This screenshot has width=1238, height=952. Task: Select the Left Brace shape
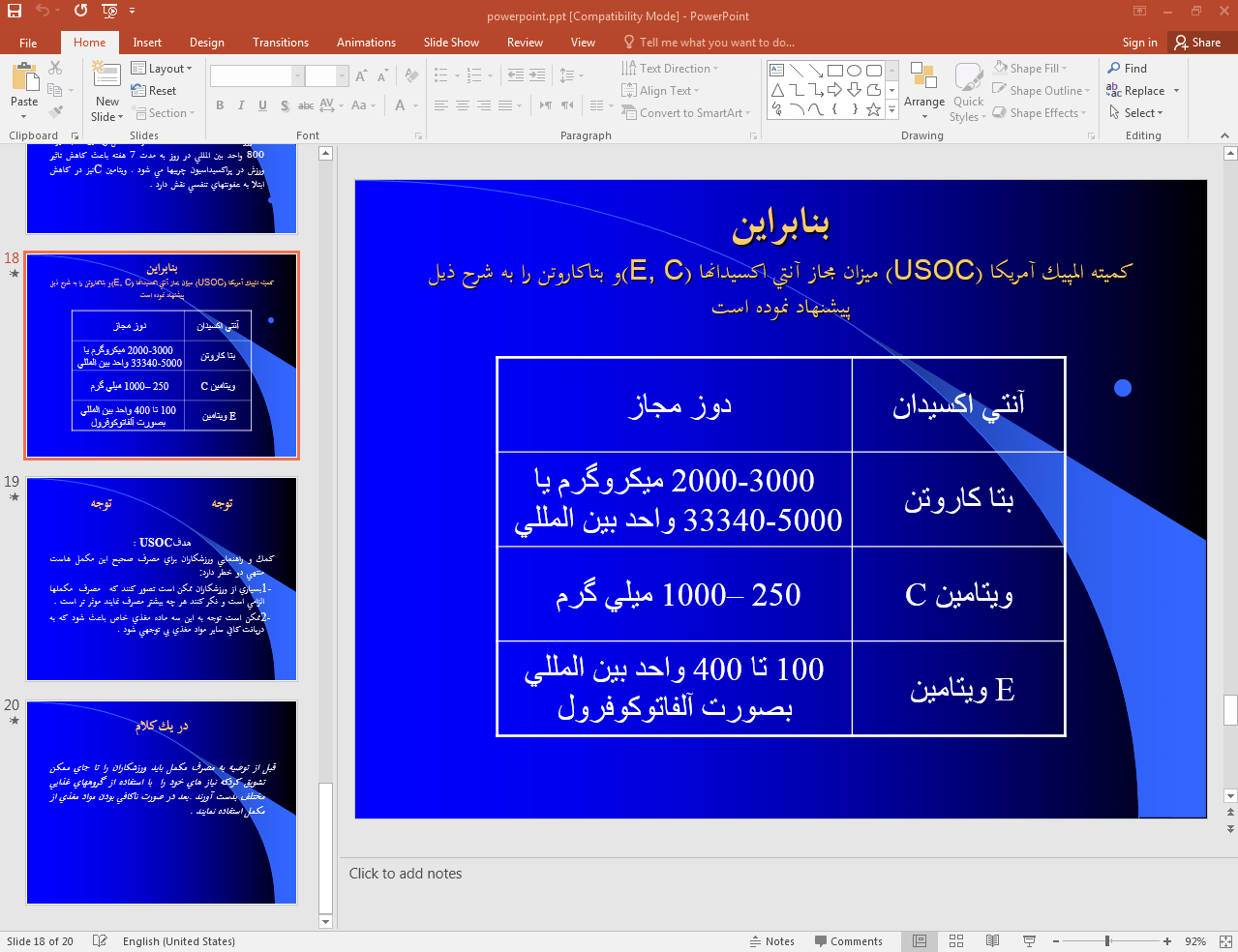[x=835, y=109]
